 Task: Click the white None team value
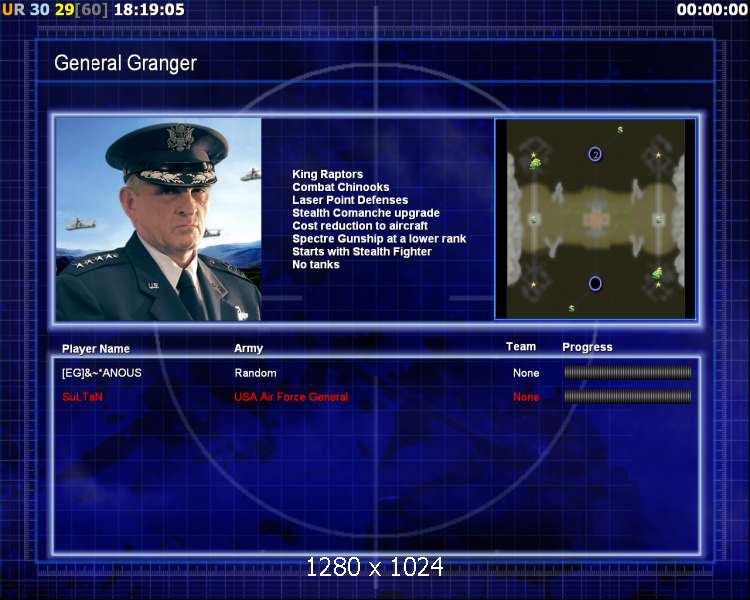point(526,373)
